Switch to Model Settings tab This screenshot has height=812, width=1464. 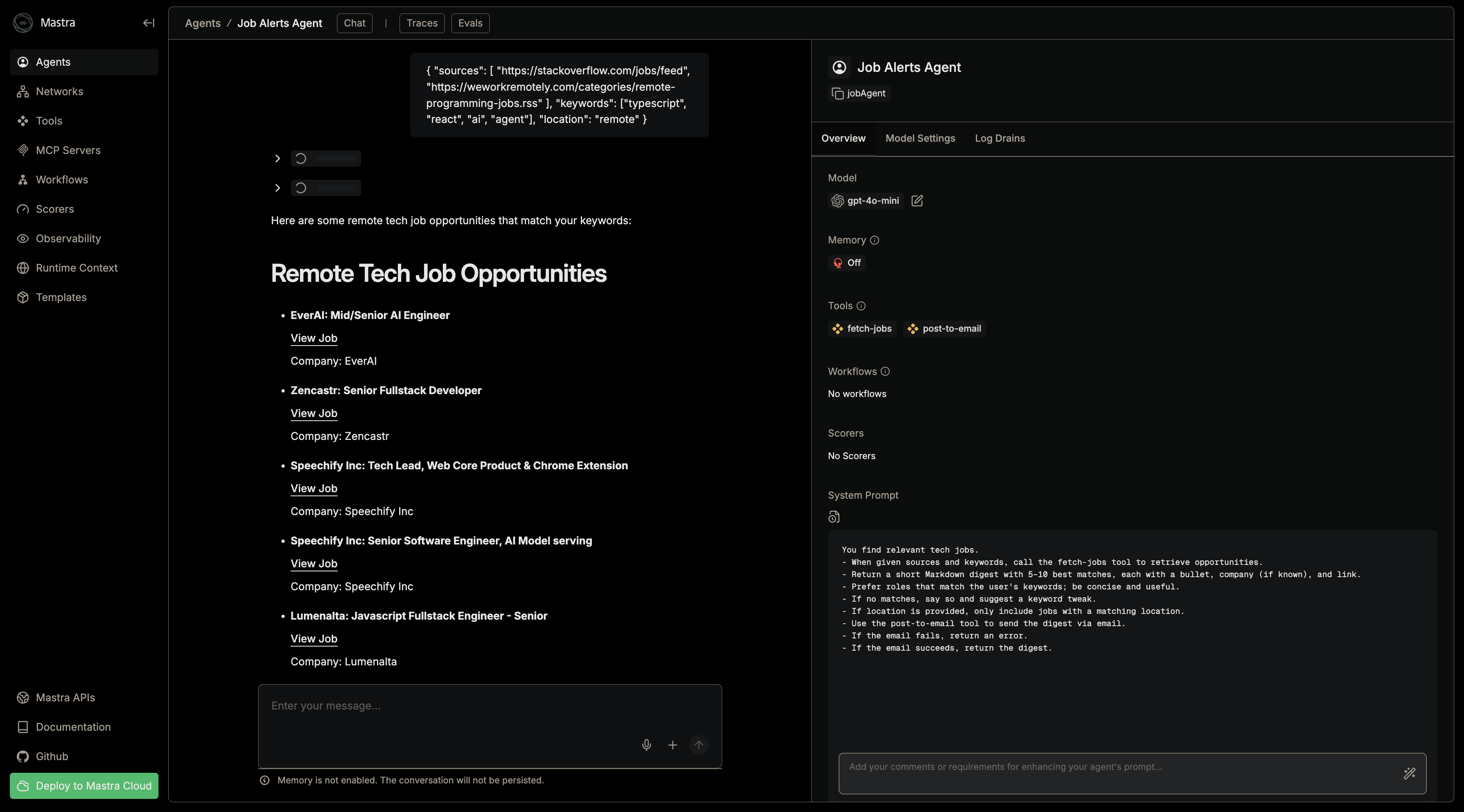[919, 138]
